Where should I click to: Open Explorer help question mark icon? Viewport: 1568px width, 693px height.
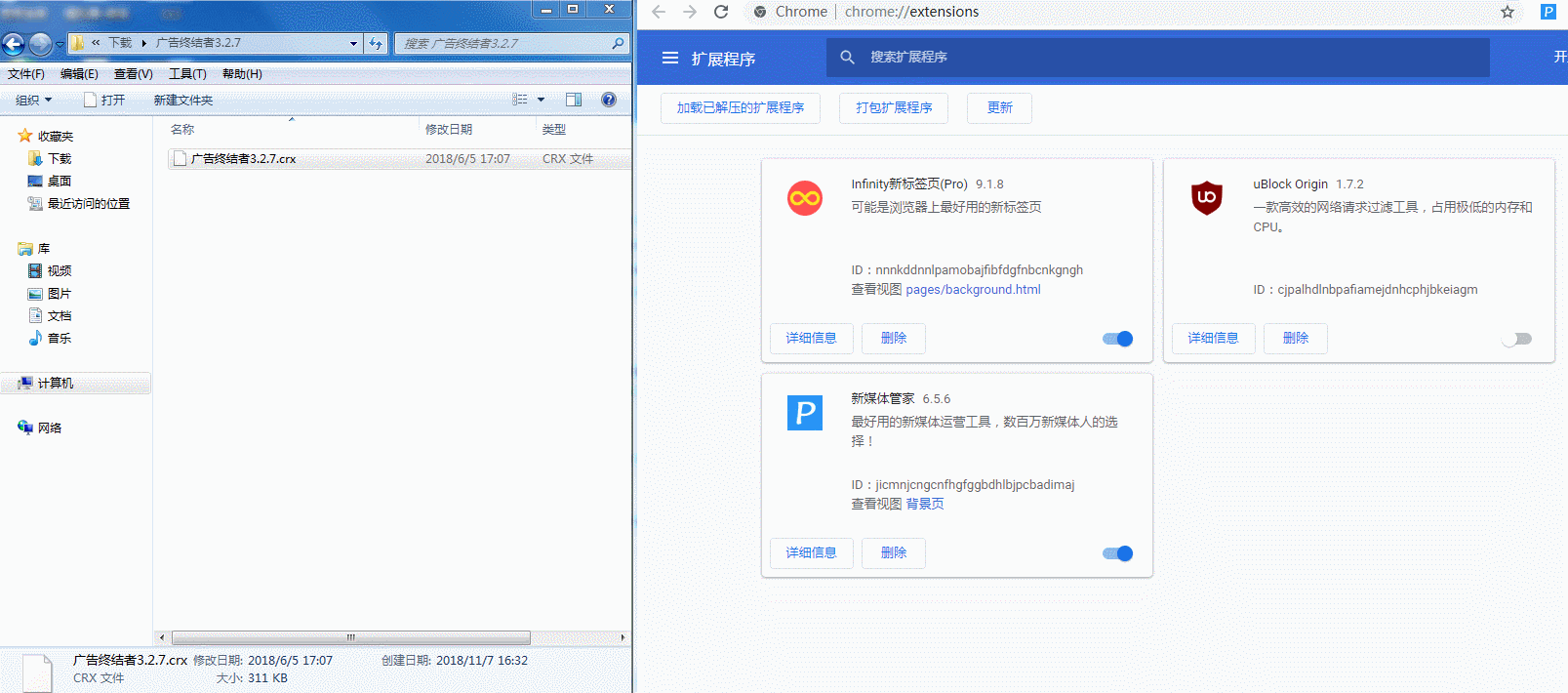609,100
